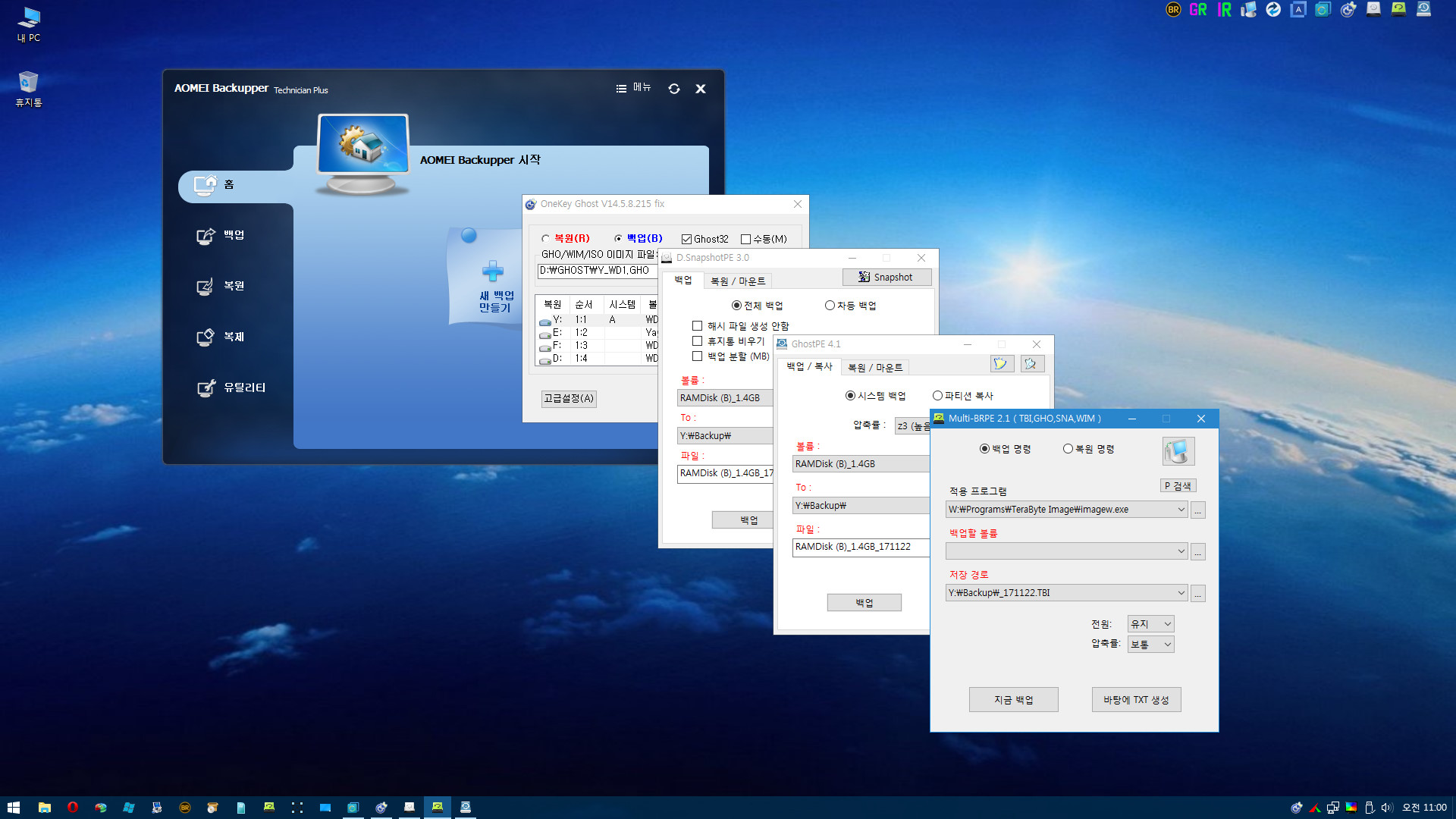Click file name field in GhostPE window
Image resolution: width=1456 pixels, height=819 pixels.
pos(861,548)
